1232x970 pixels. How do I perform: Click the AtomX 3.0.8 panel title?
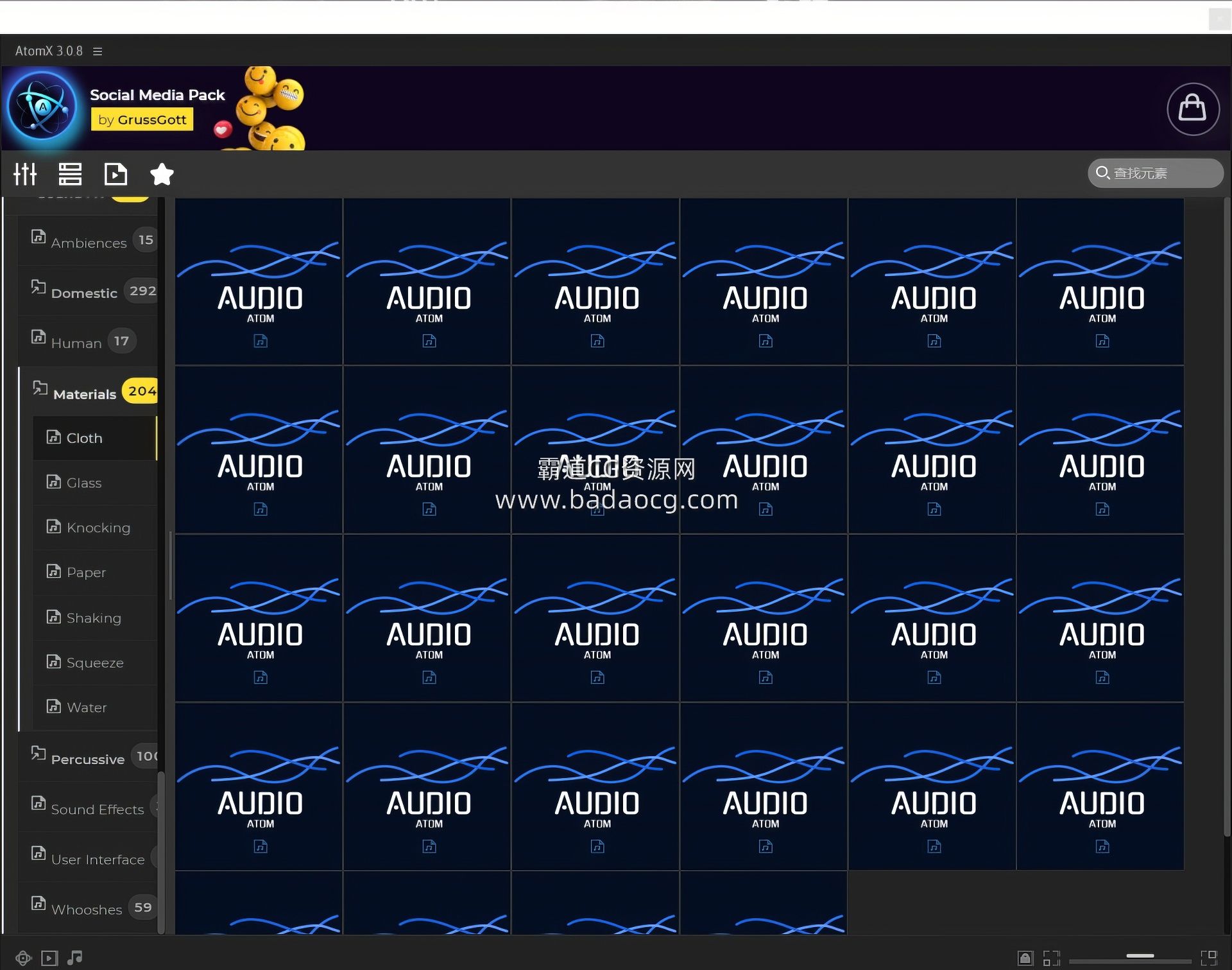pos(49,51)
